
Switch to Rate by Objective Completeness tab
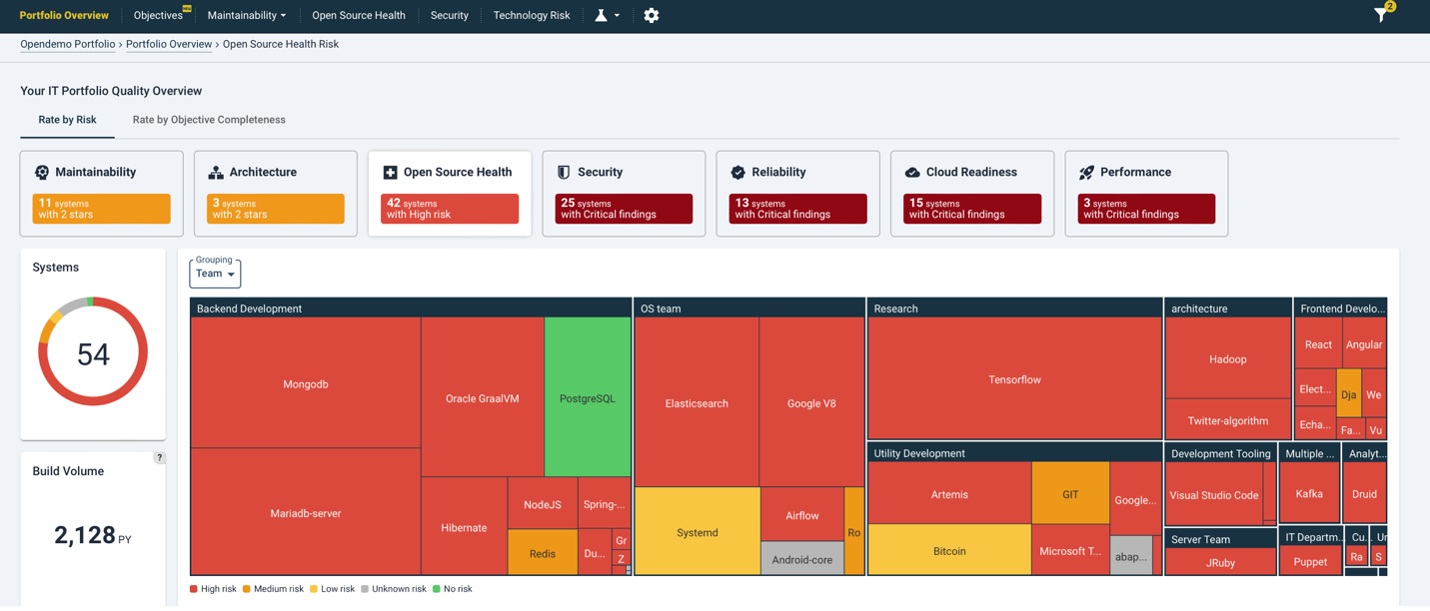point(209,120)
